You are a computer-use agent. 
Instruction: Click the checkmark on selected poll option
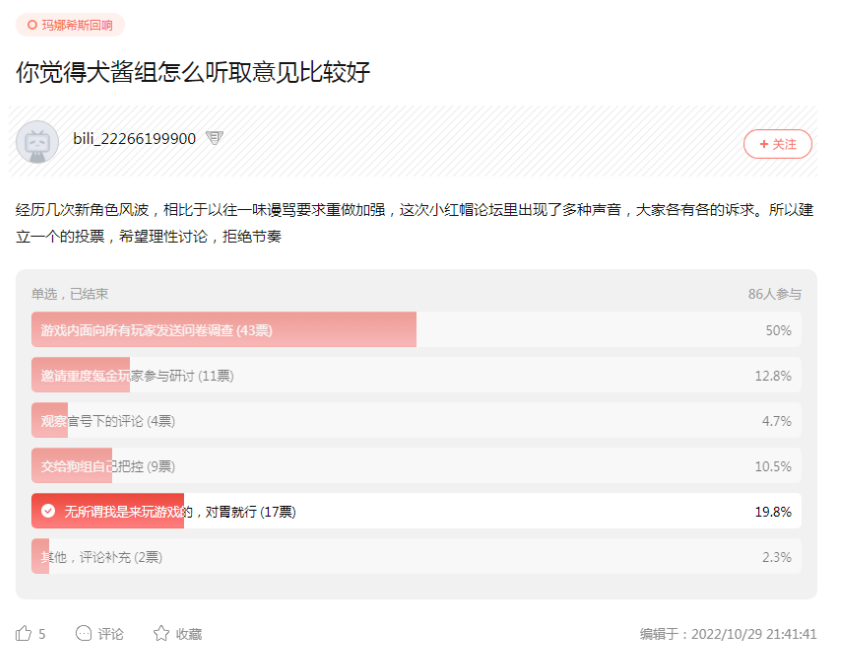[48, 511]
